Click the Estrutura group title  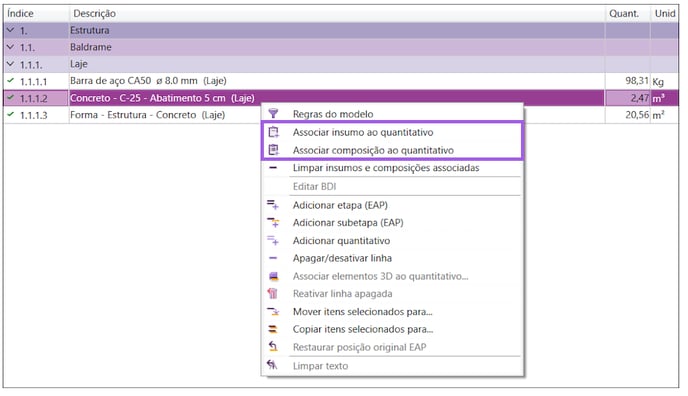(90, 30)
